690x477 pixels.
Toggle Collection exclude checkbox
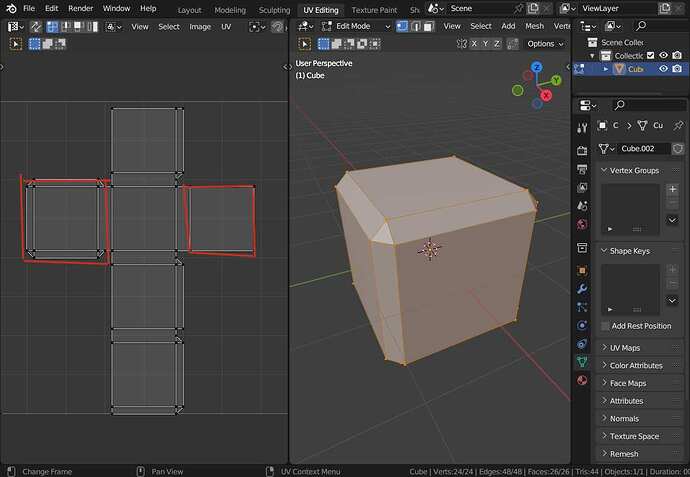pos(650,55)
